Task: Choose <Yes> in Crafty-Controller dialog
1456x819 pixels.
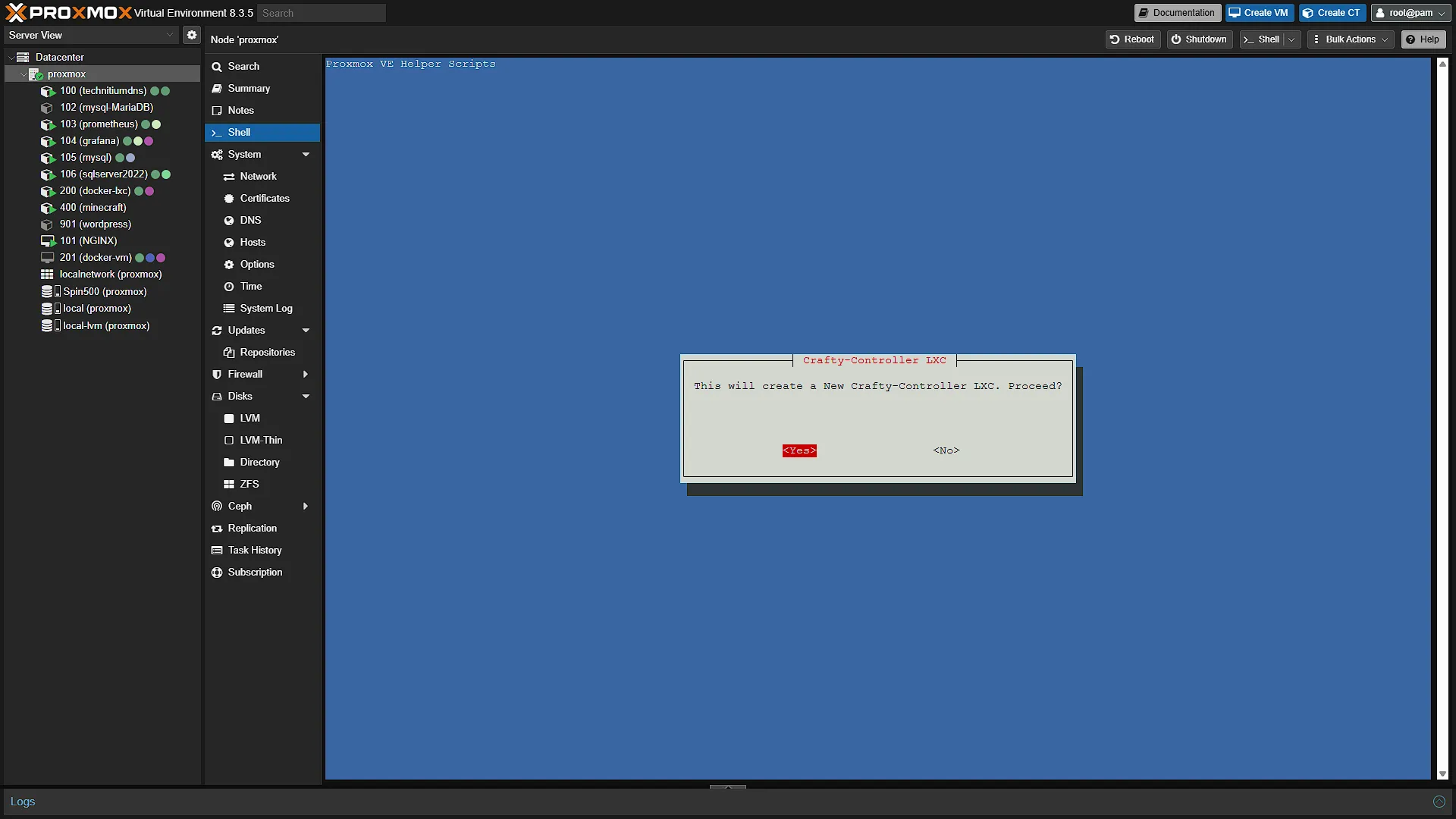Action: point(799,451)
